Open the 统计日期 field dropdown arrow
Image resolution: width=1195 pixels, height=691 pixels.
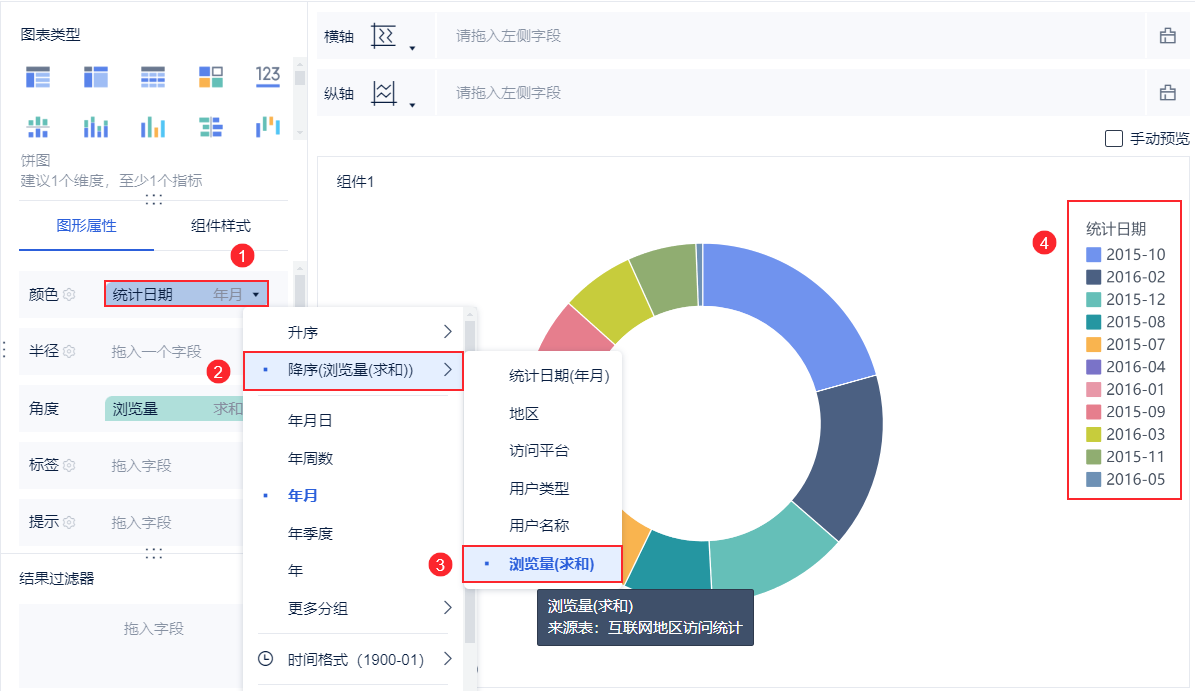tap(256, 295)
